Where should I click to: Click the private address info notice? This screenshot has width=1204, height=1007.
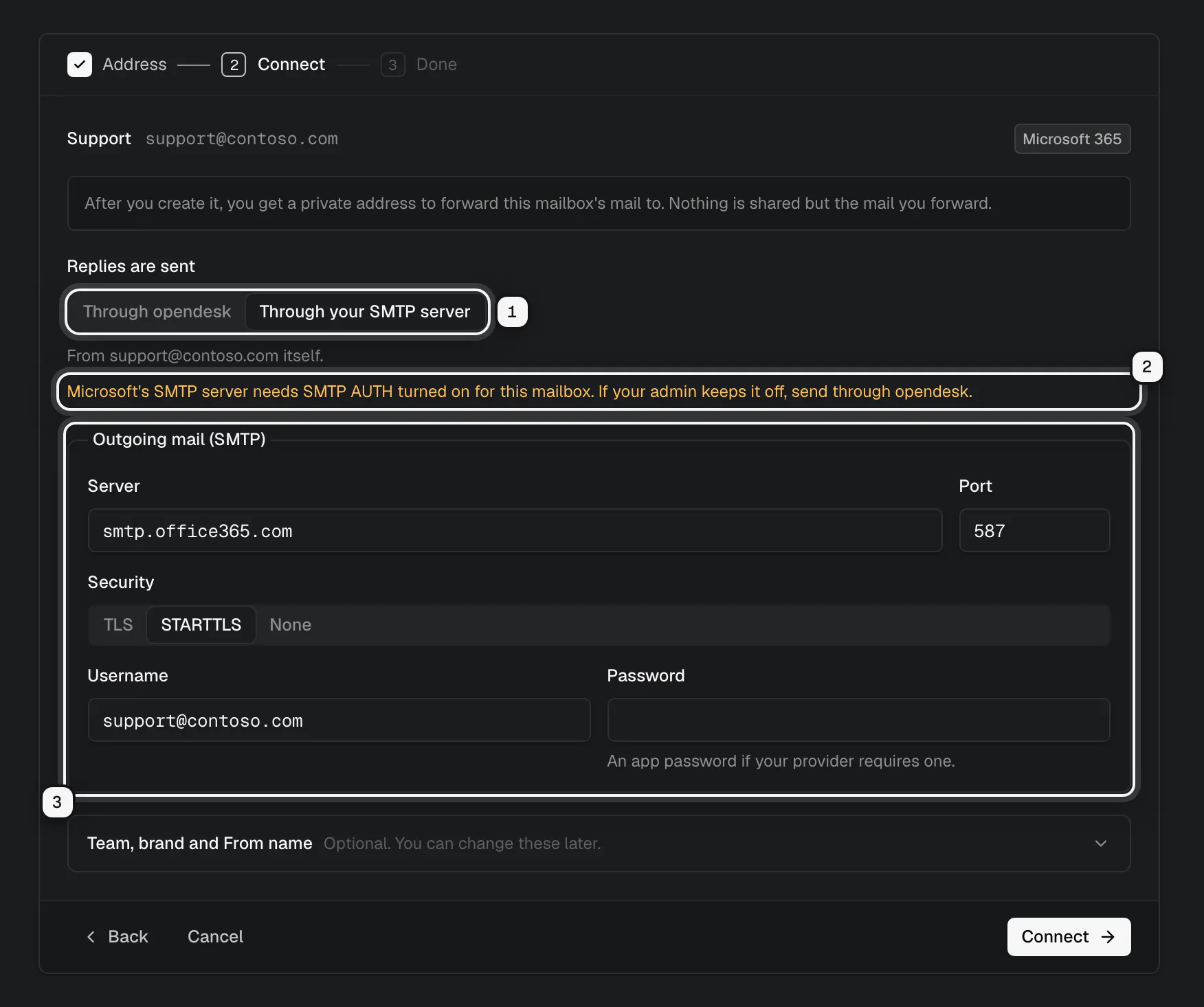click(x=599, y=203)
